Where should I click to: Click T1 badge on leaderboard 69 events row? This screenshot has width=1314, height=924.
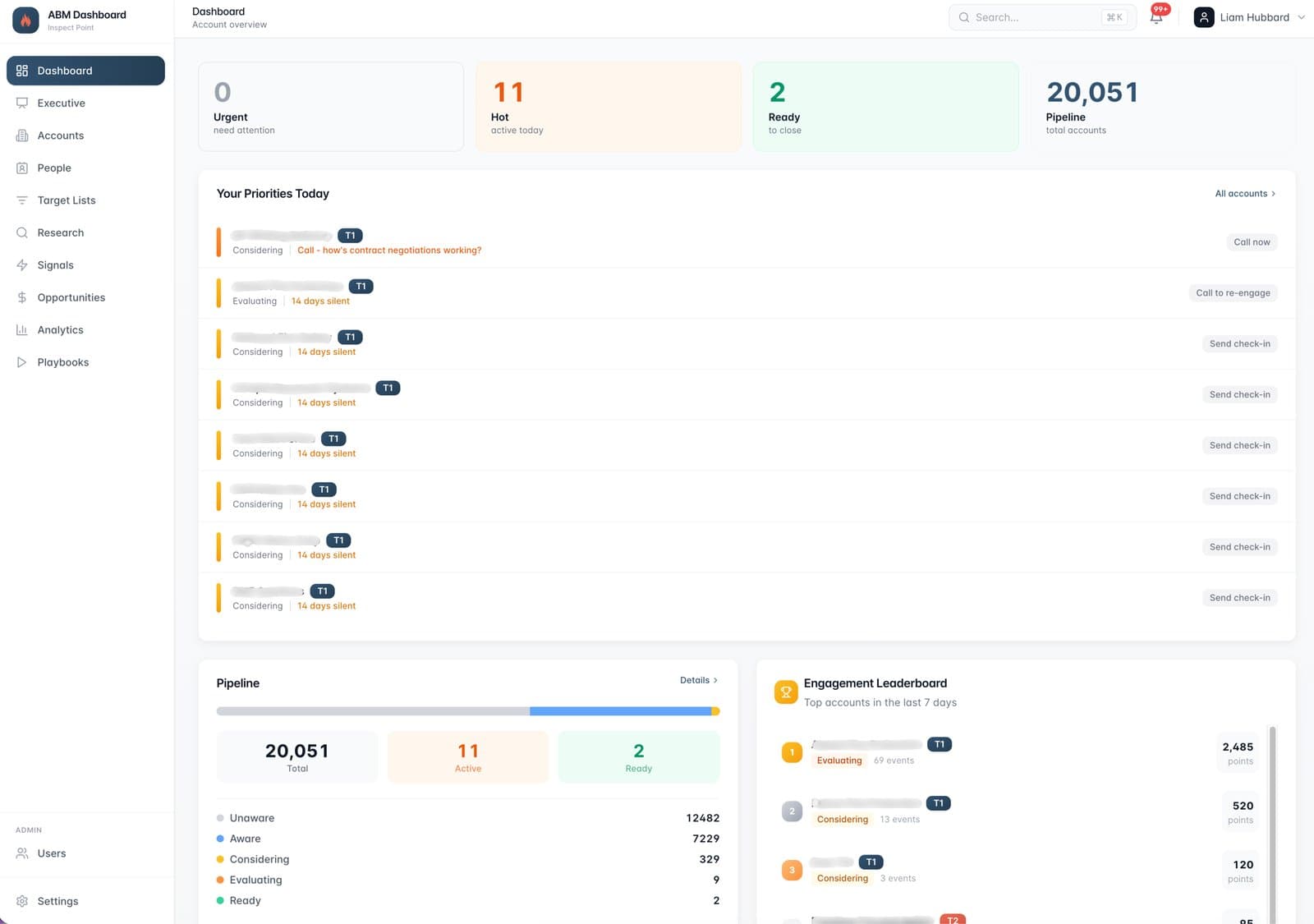point(940,744)
